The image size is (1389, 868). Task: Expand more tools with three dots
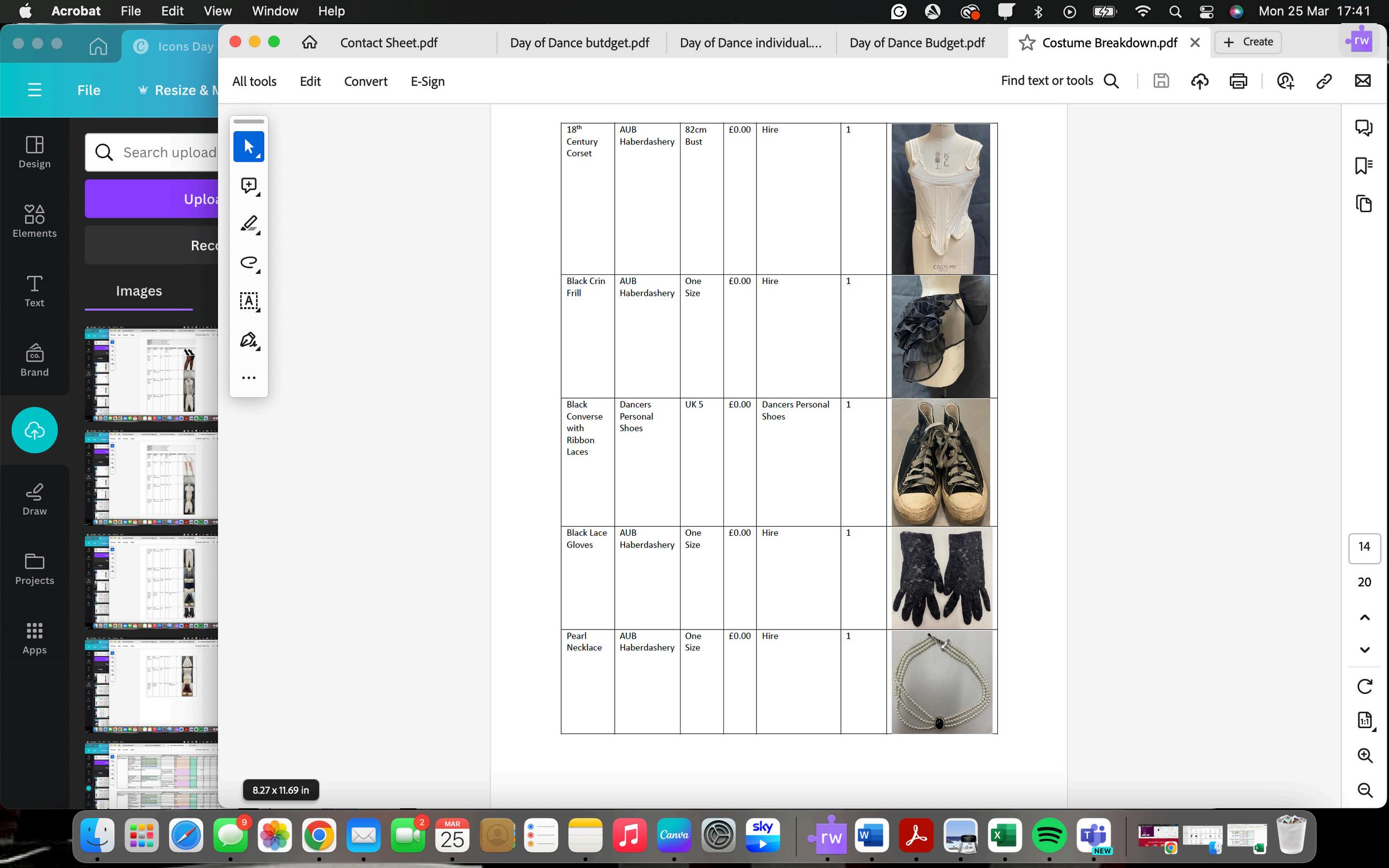click(249, 378)
